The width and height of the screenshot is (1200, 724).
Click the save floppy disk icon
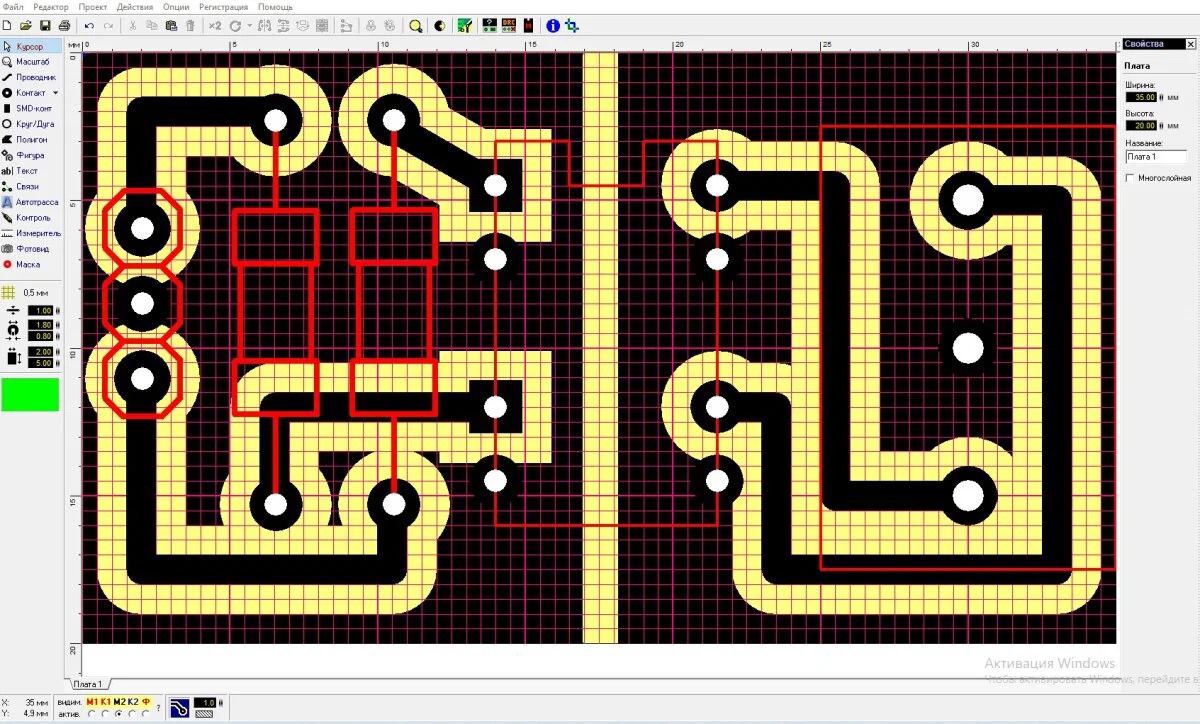[x=44, y=25]
